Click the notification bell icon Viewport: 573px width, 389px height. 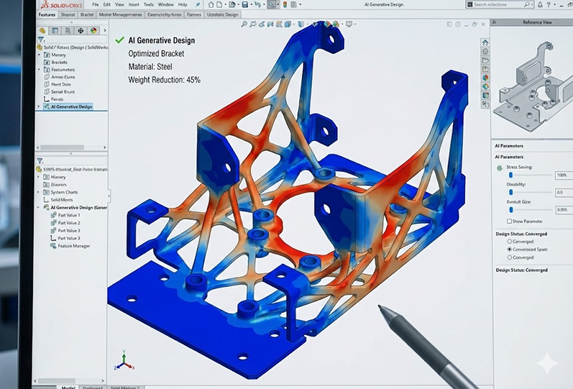[540, 4]
